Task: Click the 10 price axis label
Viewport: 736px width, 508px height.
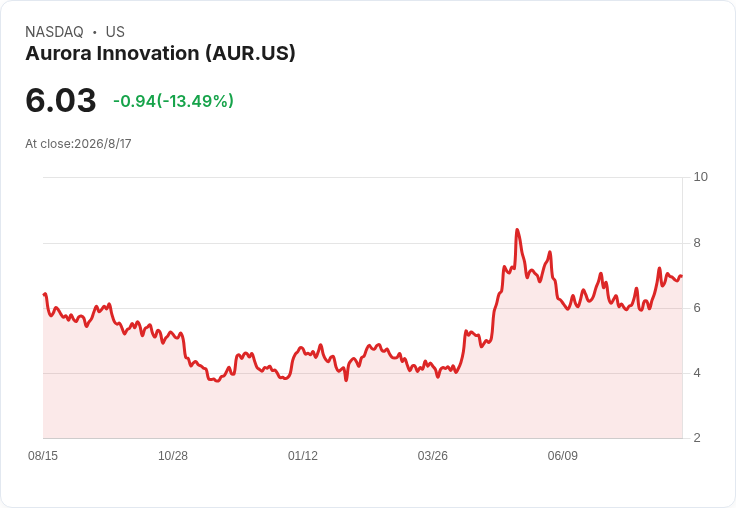Action: point(700,177)
